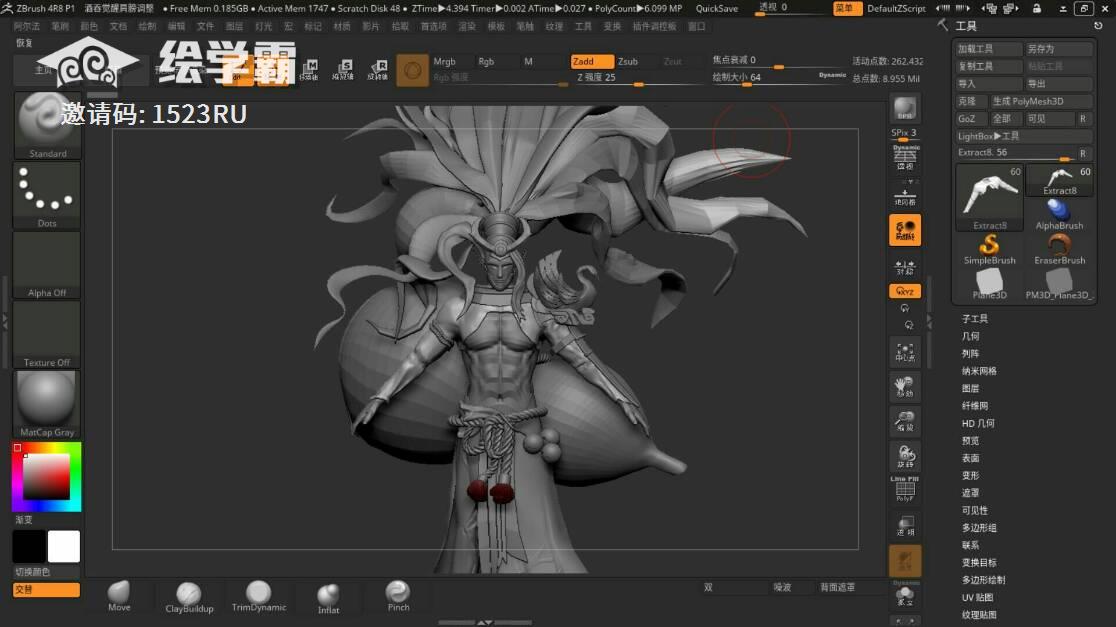Click the frame center point icon

905,352
